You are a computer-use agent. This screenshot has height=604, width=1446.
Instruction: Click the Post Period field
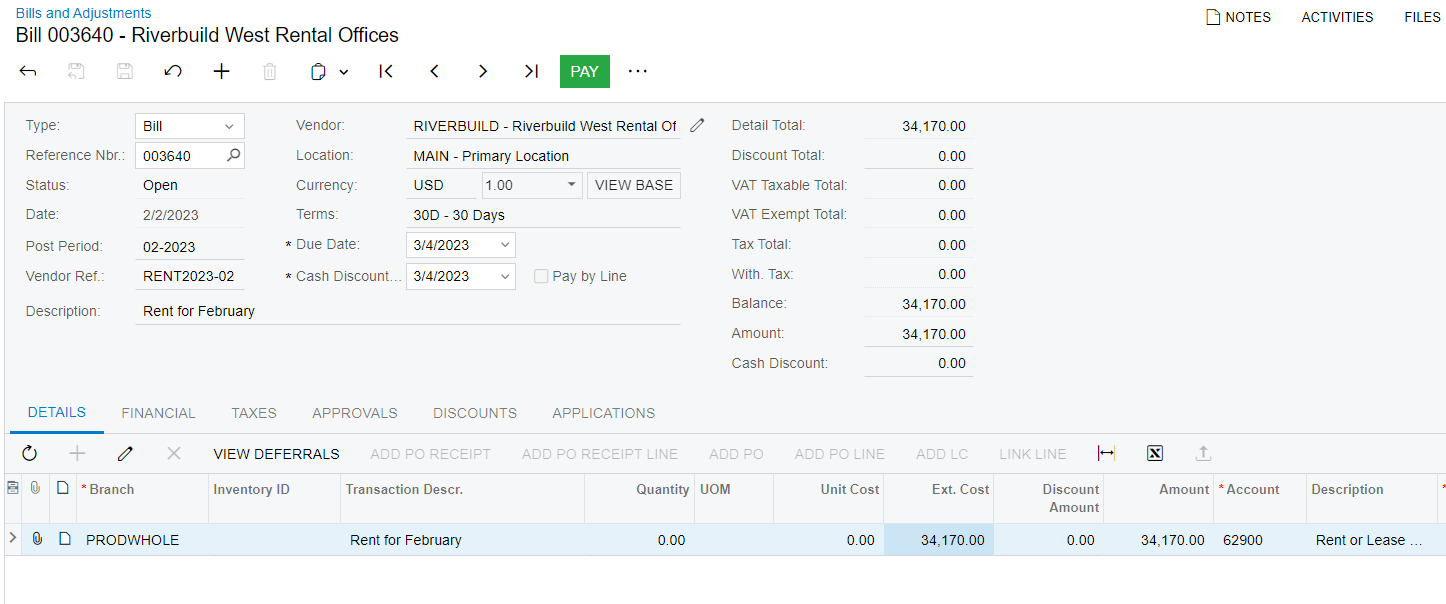[x=189, y=247]
